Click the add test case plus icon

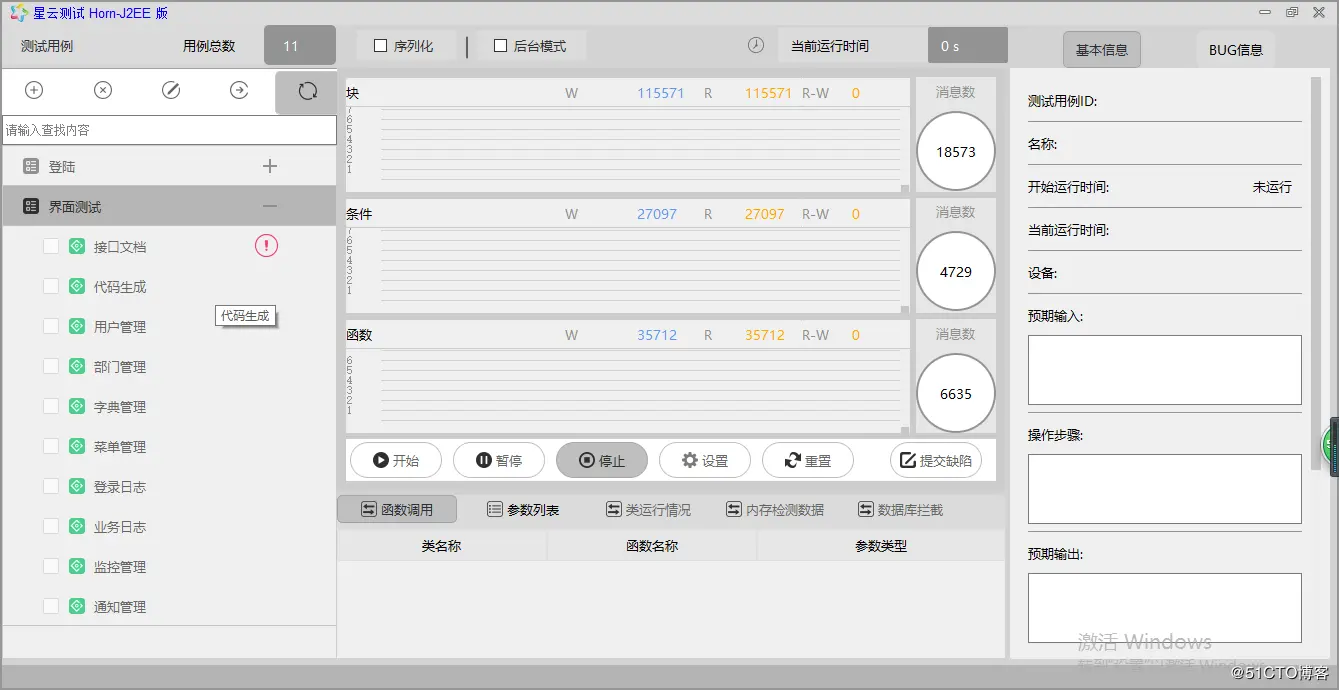(34, 90)
